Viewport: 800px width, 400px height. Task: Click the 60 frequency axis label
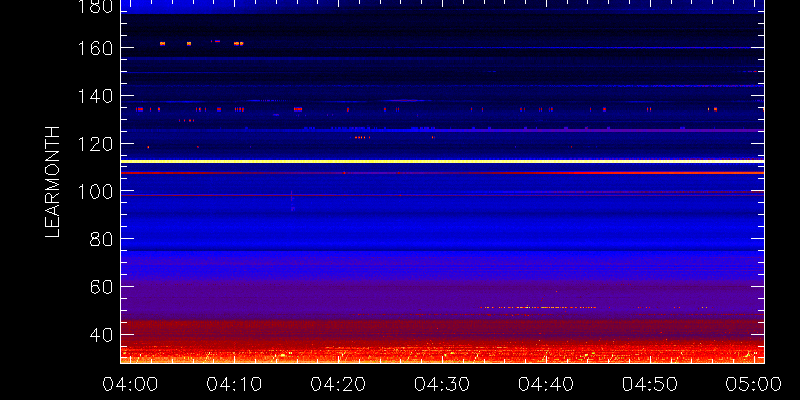coord(102,287)
